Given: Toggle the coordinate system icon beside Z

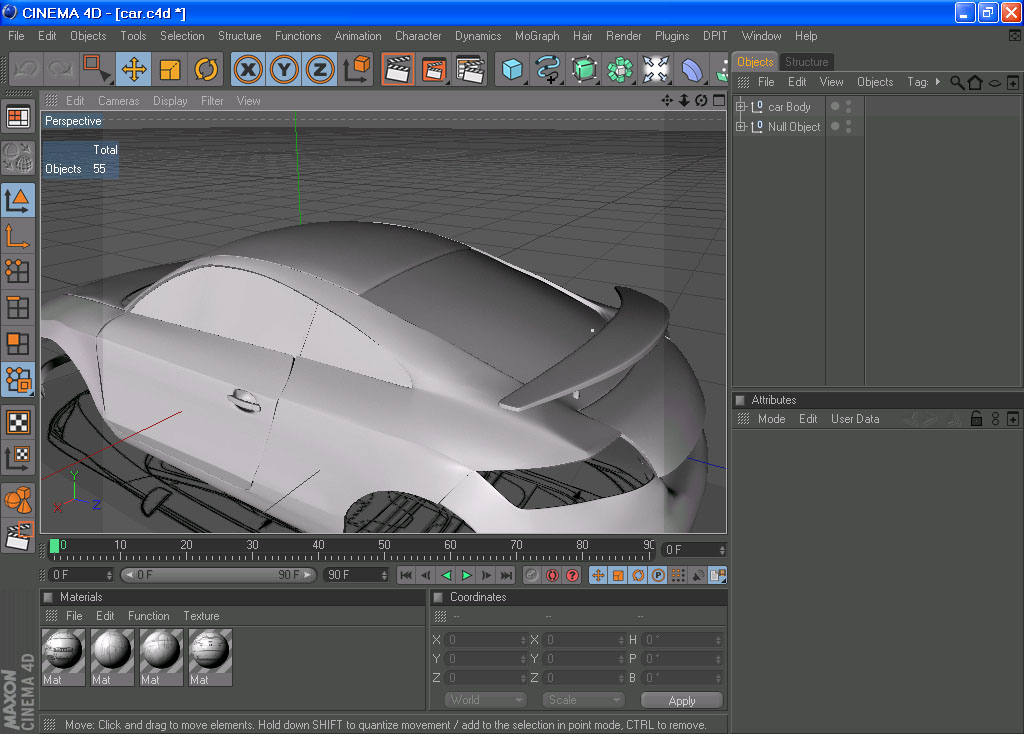Looking at the screenshot, I should (356, 69).
